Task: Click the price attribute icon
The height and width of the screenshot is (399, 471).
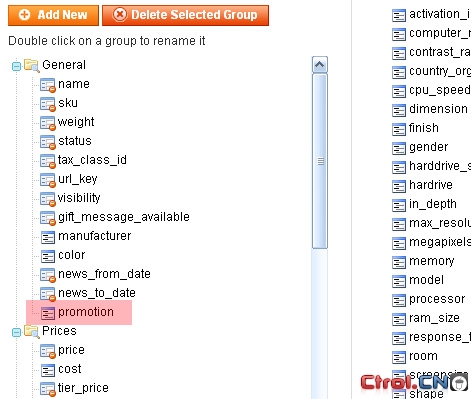Action: (x=48, y=351)
